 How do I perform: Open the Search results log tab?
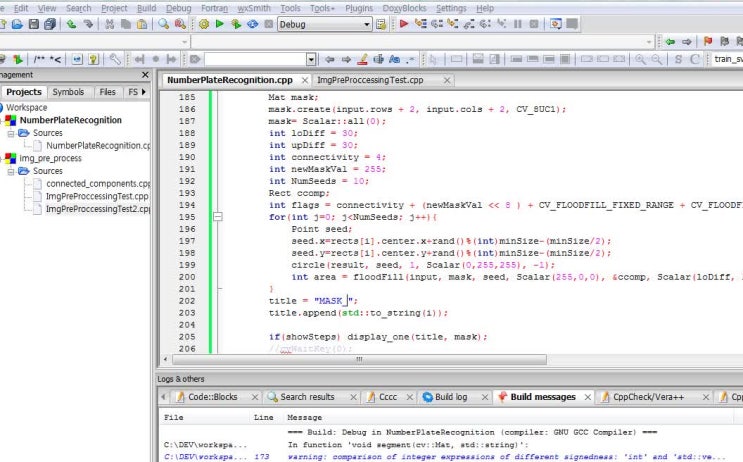click(307, 397)
